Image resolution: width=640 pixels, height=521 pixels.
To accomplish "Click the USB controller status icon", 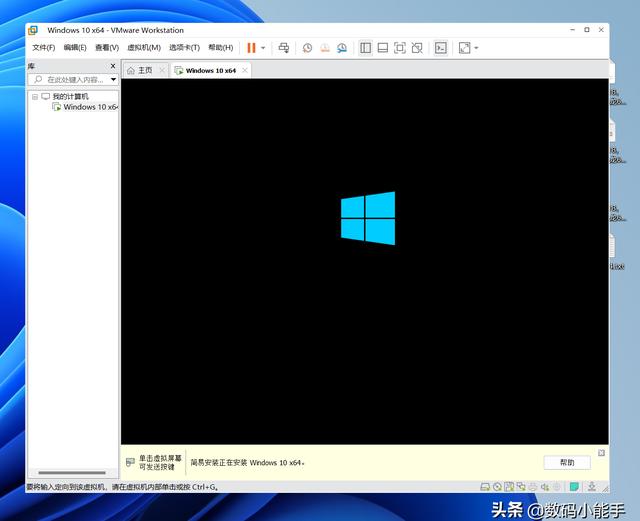I will point(557,487).
